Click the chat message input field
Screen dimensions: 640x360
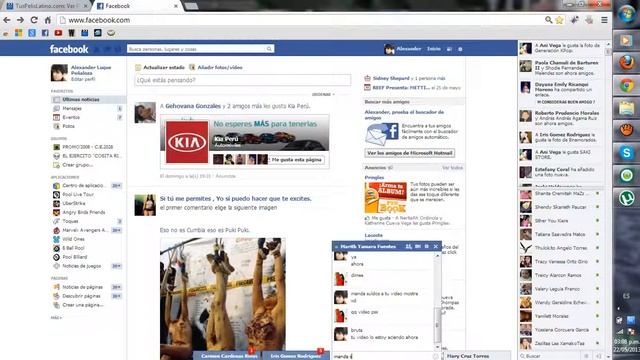(382, 356)
